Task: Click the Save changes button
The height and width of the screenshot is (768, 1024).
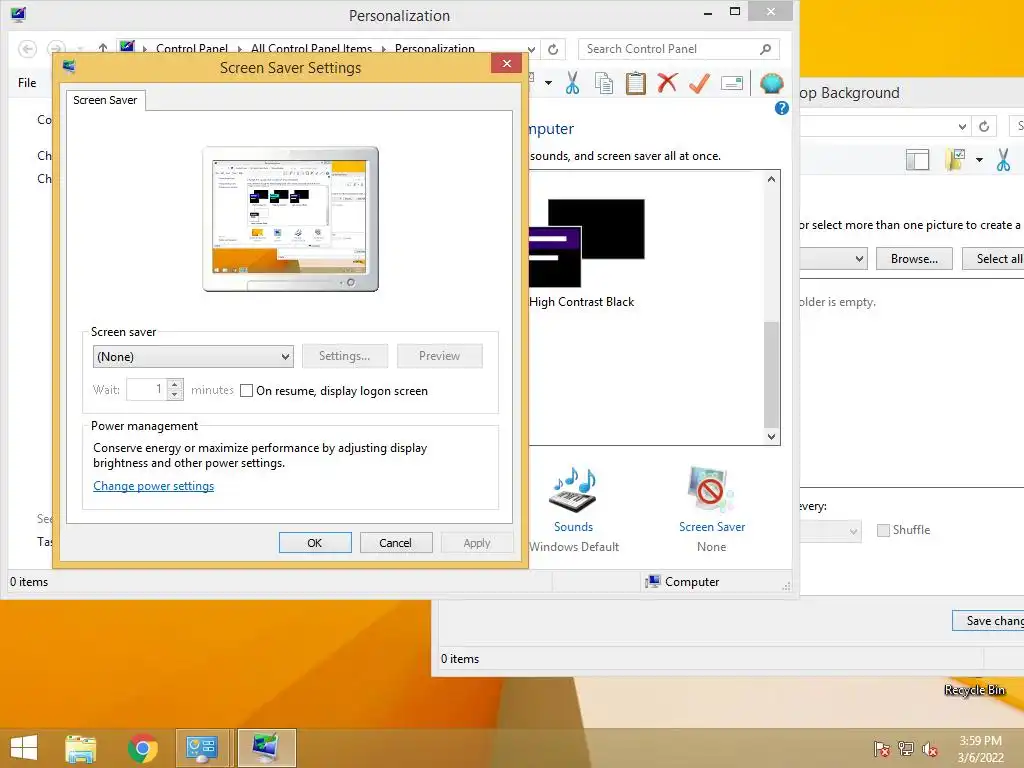Action: pos(988,620)
